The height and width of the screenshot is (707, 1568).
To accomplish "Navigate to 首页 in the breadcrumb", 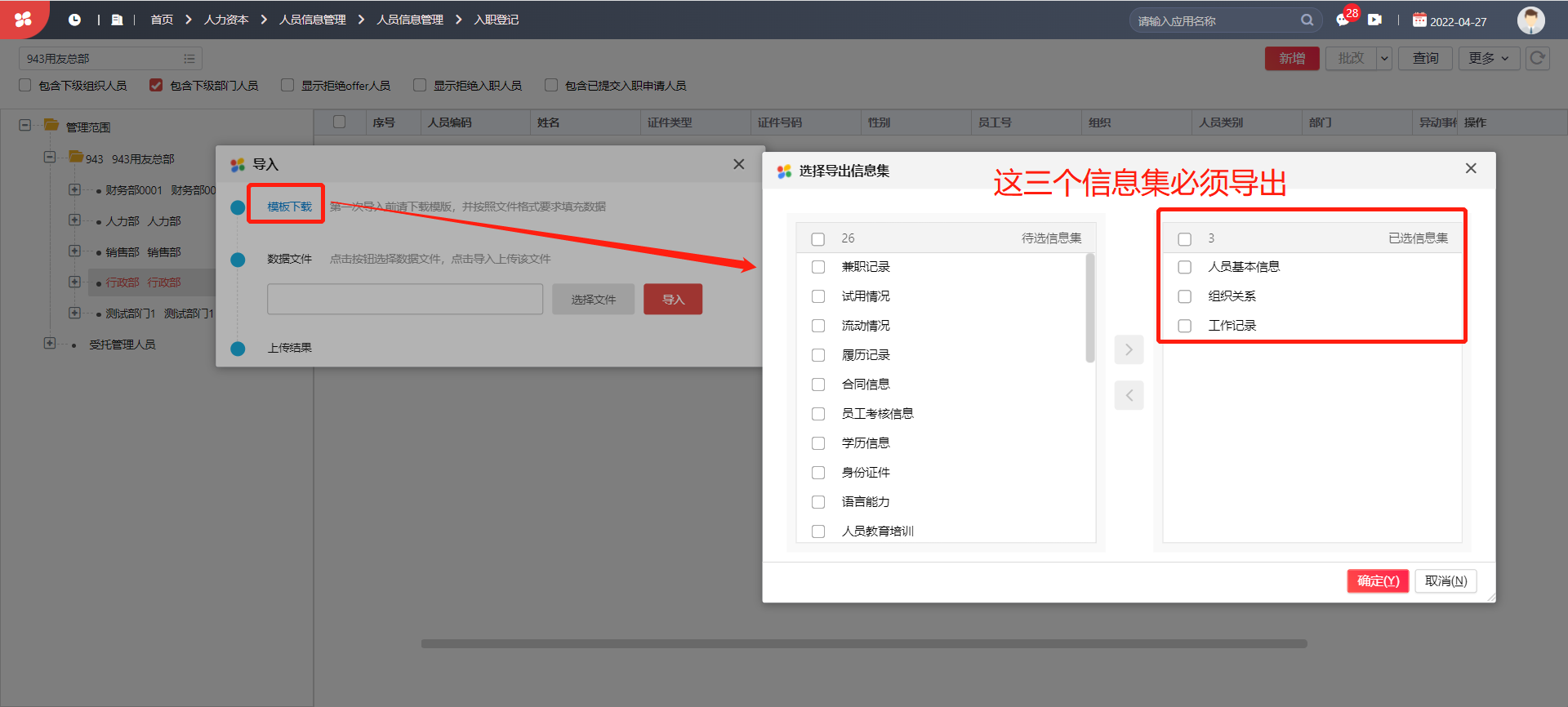I will point(162,20).
